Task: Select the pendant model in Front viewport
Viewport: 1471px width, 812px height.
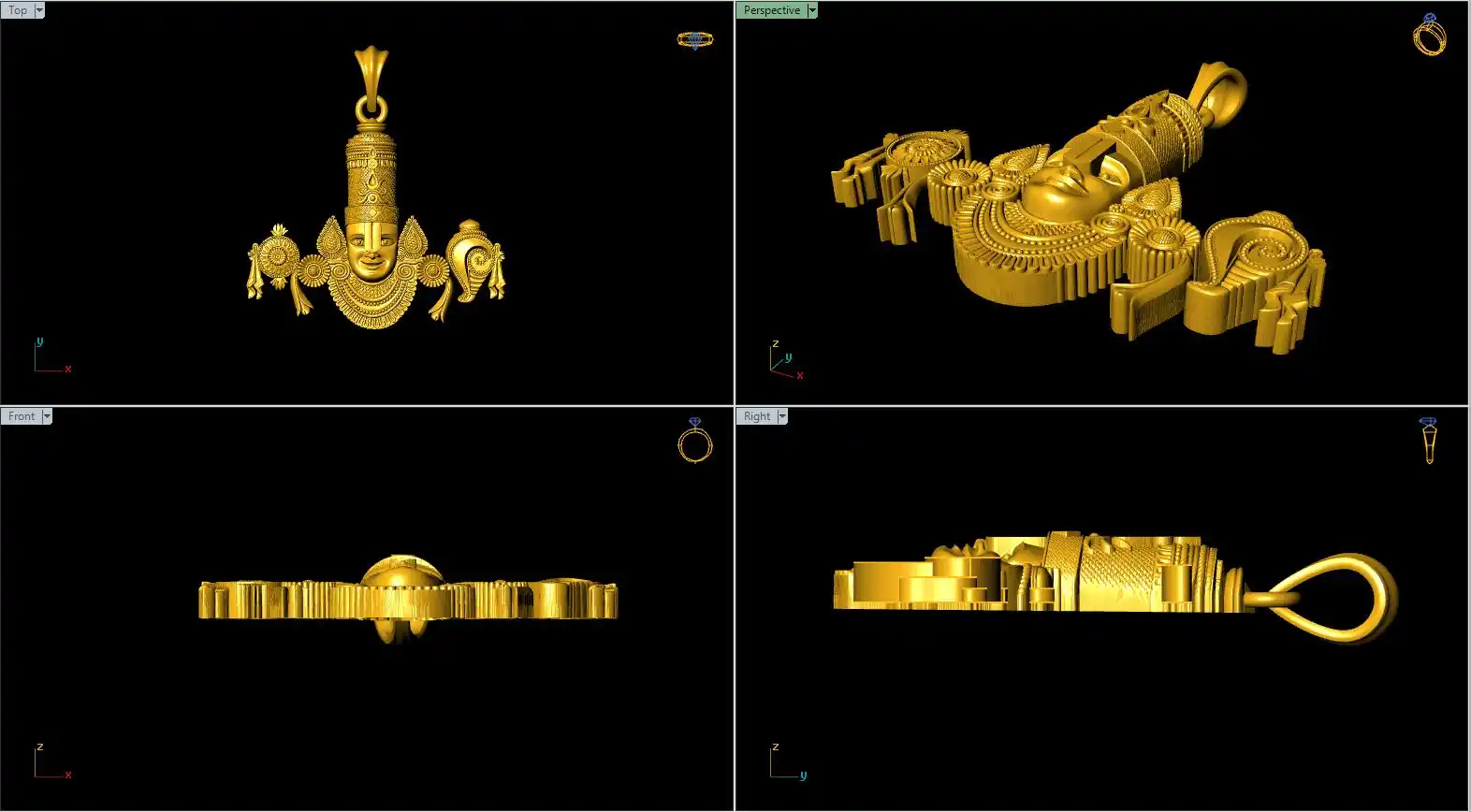Action: pyautogui.click(x=407, y=599)
